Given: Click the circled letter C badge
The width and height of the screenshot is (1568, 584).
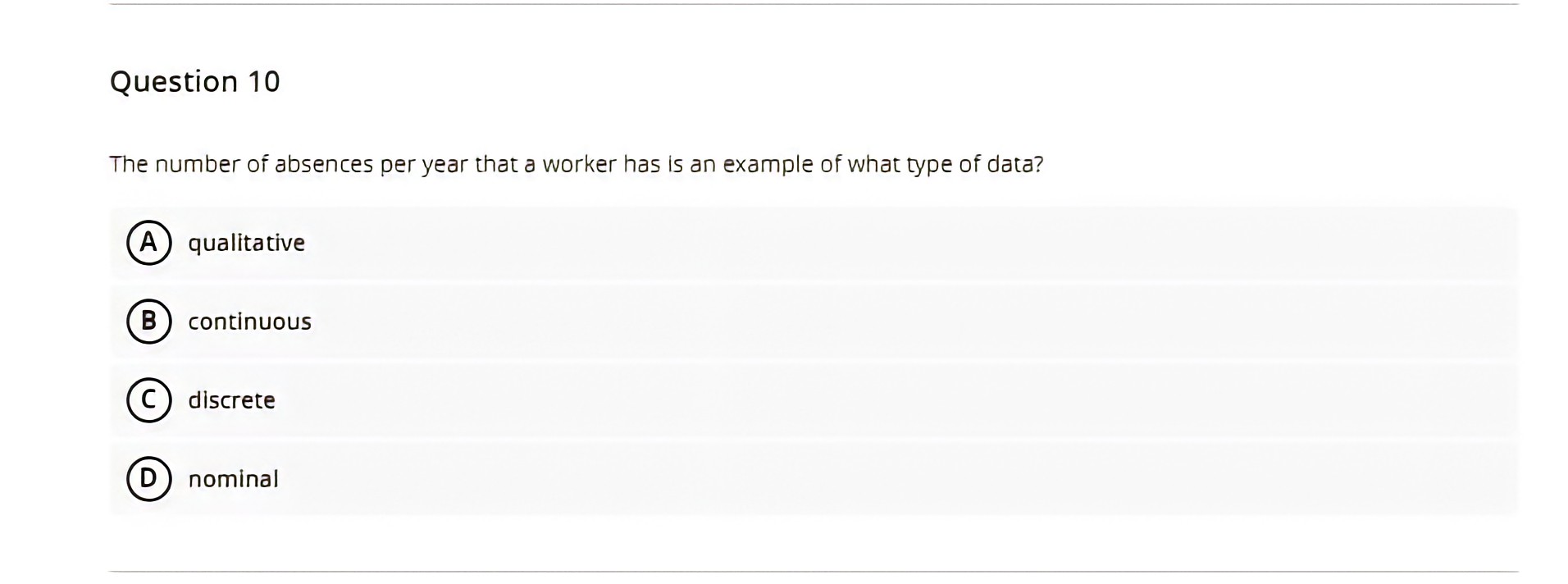Looking at the screenshot, I should [148, 400].
